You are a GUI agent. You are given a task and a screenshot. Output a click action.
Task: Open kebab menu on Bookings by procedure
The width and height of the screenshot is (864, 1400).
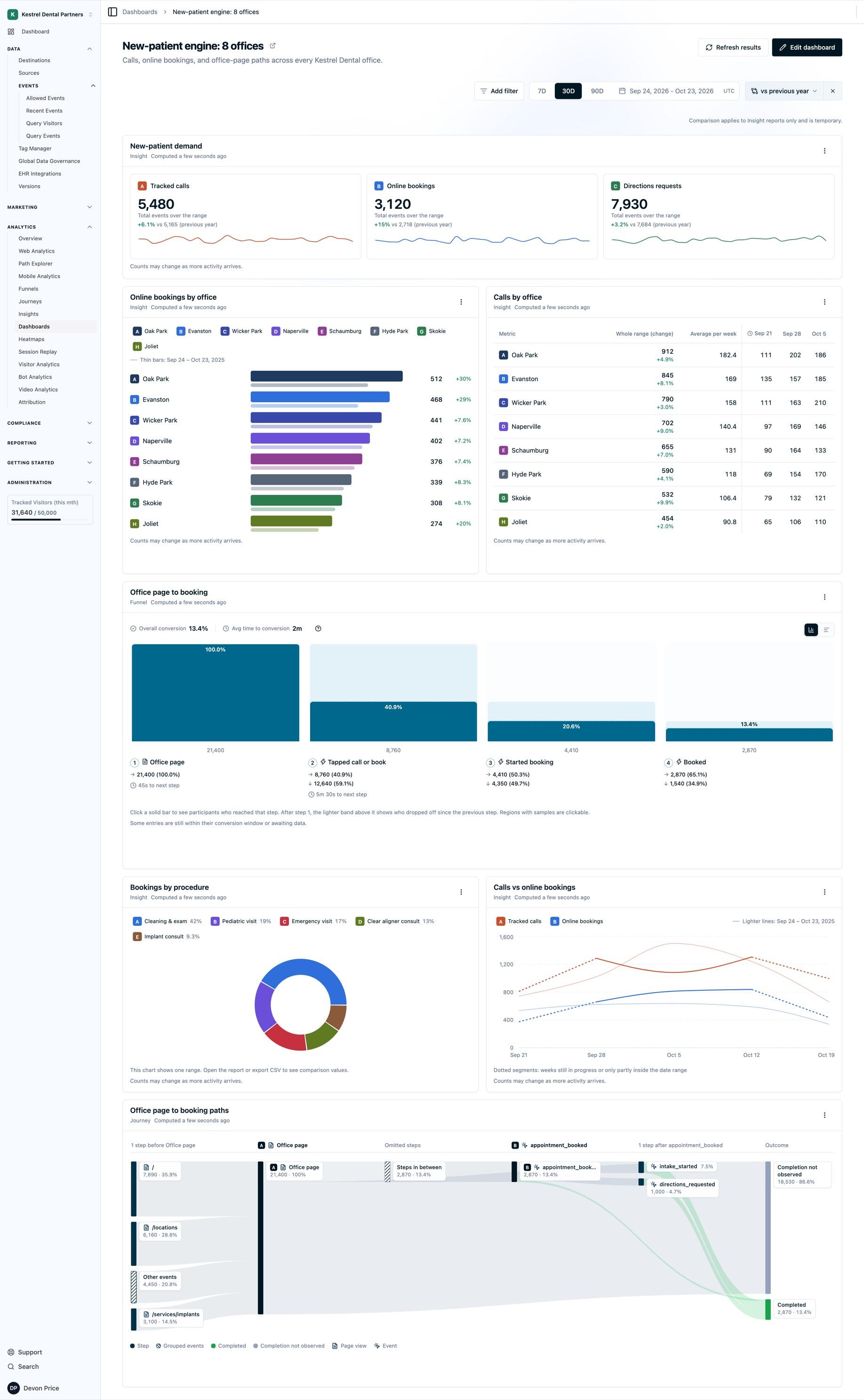461,892
